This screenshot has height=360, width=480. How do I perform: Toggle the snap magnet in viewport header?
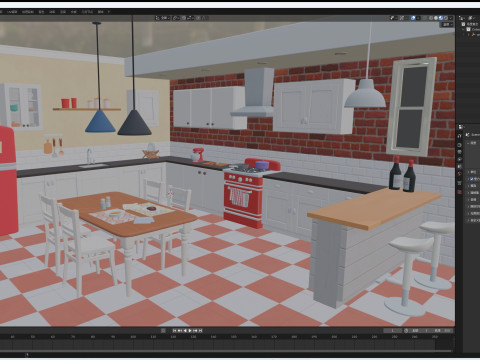coord(184,18)
